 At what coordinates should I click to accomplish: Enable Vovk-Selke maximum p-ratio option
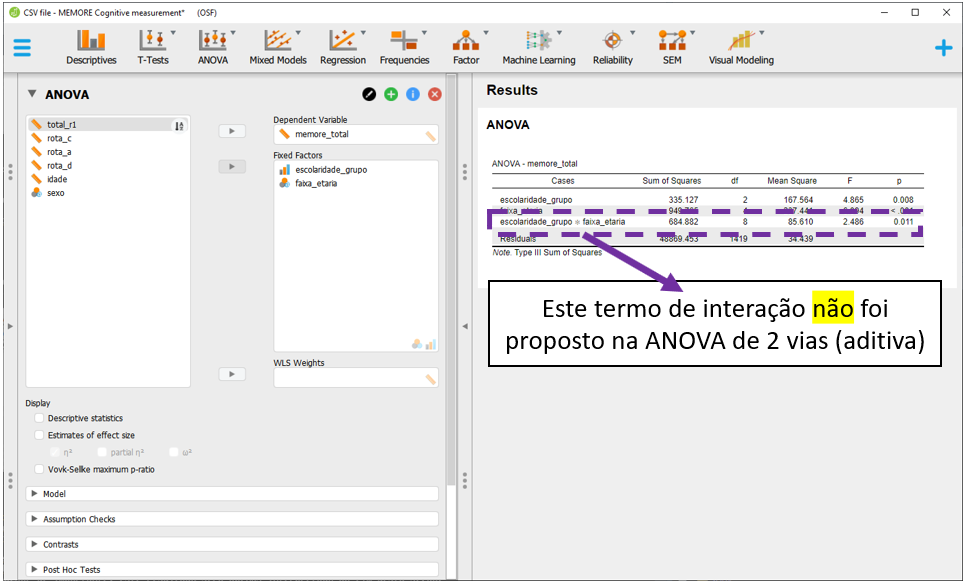[39, 469]
